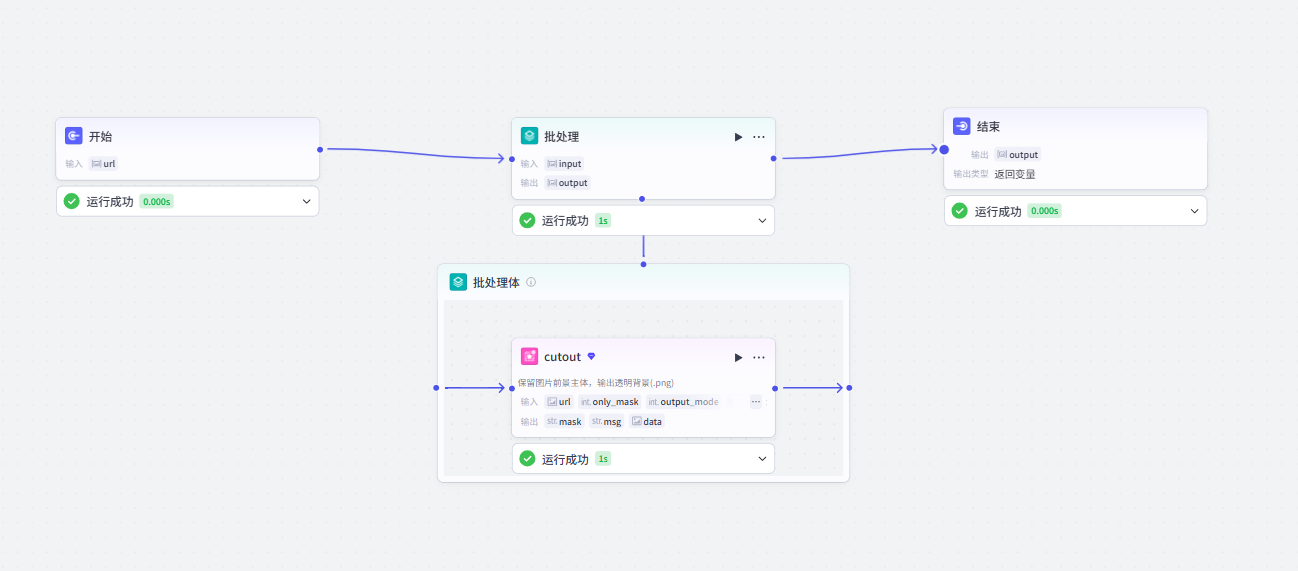Screen dimensions: 1298x571
Task: Open the cutout node more-options menu
Action: [759, 357]
